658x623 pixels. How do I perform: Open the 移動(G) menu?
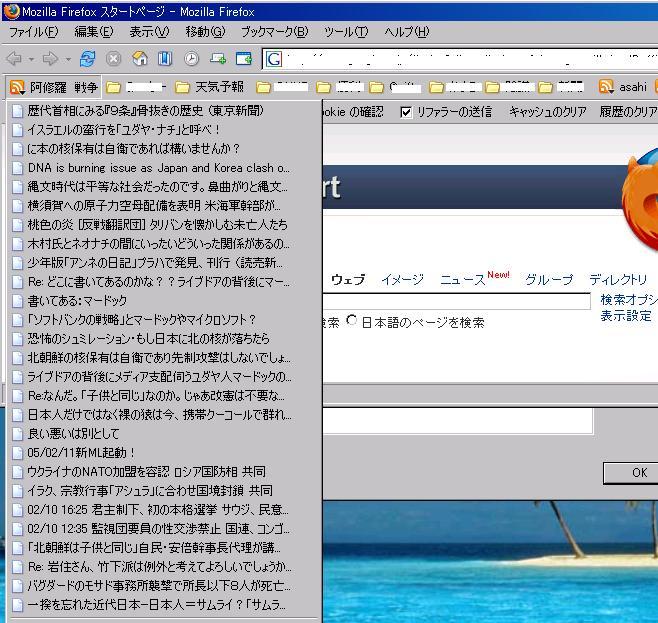pyautogui.click(x=205, y=32)
